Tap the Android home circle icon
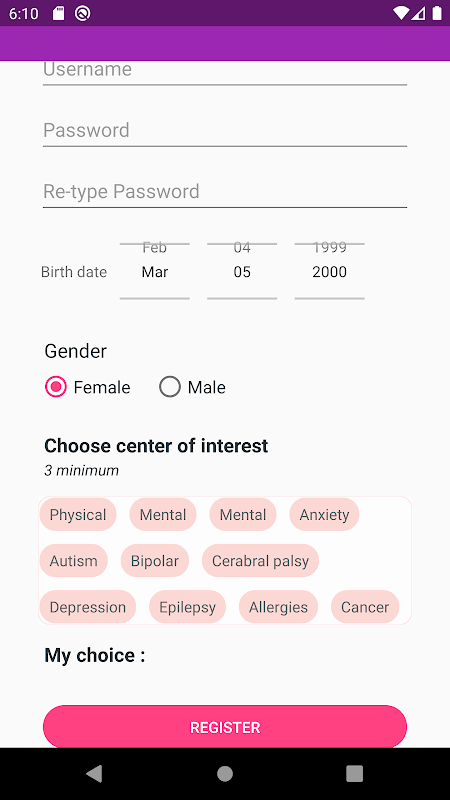The width and height of the screenshot is (450, 800). [224, 773]
